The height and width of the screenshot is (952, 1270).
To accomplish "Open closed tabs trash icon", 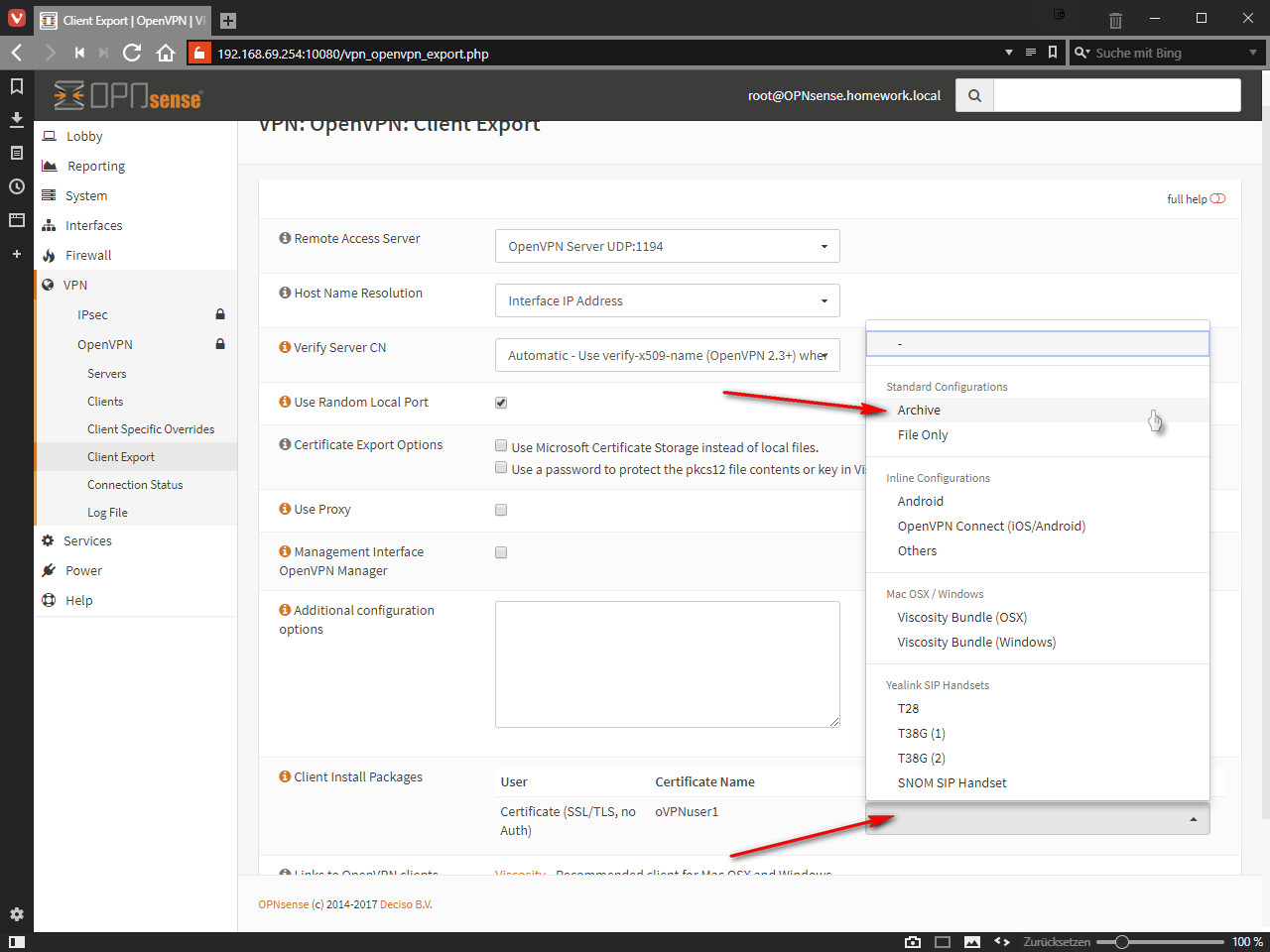I will tap(1115, 20).
